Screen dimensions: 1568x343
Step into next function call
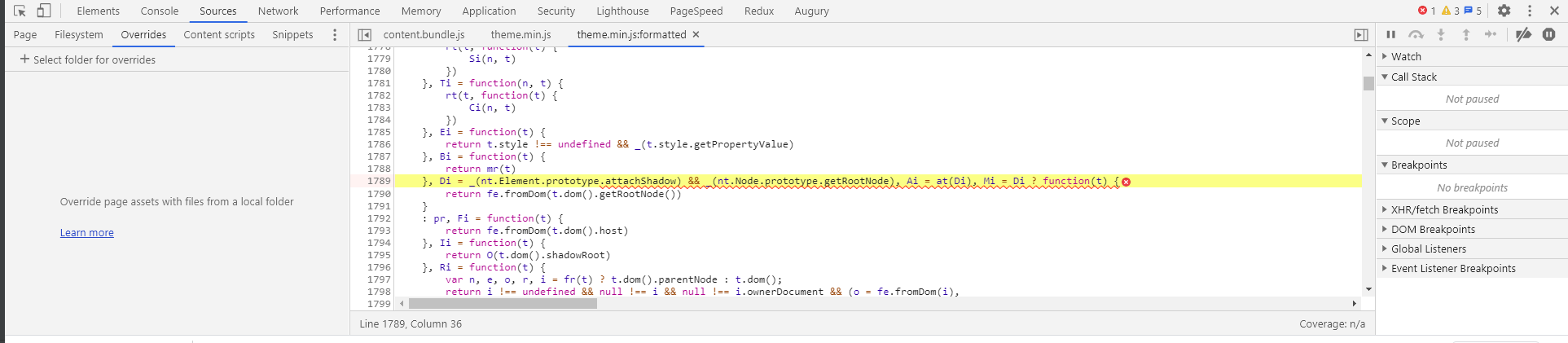1441,34
